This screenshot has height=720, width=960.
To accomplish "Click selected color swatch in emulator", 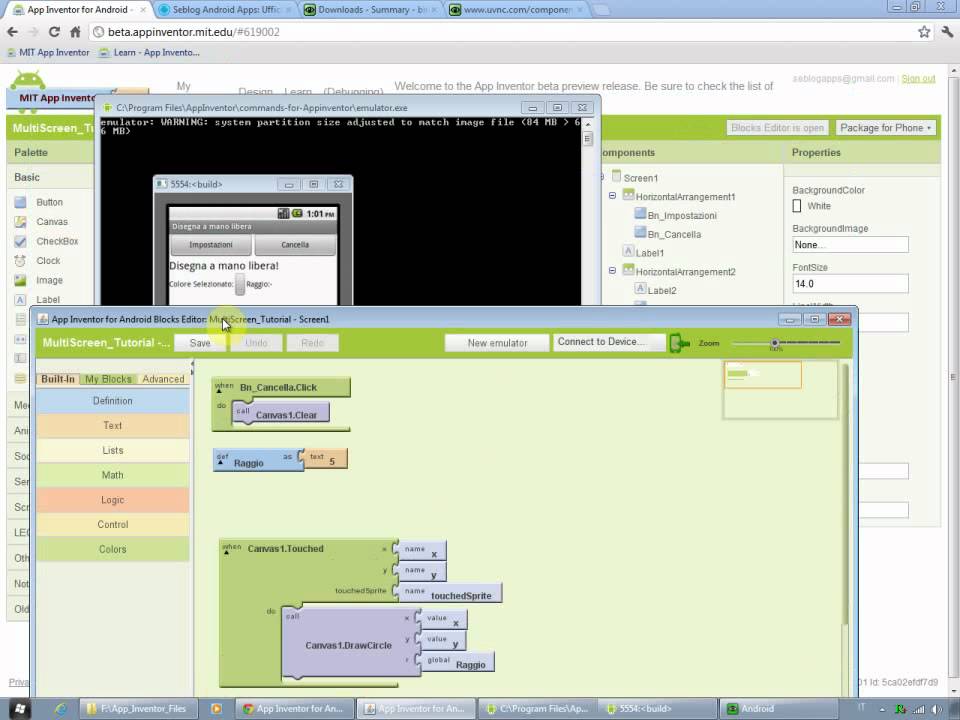I will pos(240,284).
